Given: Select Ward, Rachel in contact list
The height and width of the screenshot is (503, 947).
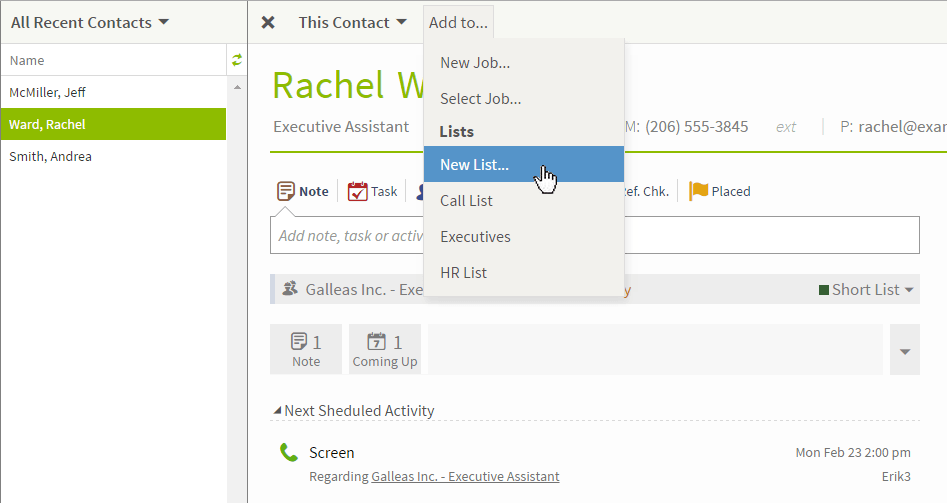Looking at the screenshot, I should [114, 124].
